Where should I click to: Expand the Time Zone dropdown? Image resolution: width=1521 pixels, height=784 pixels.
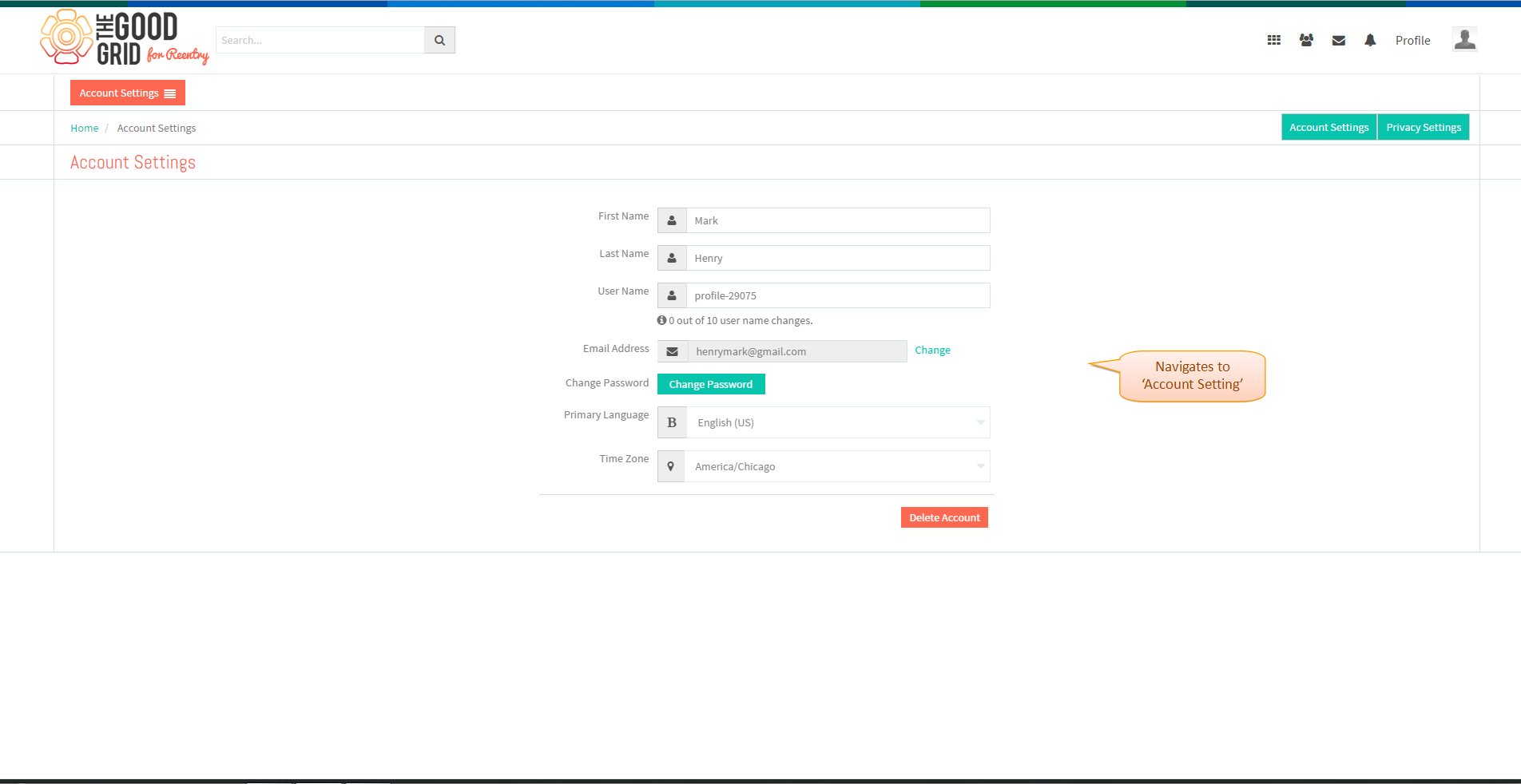pos(837,466)
